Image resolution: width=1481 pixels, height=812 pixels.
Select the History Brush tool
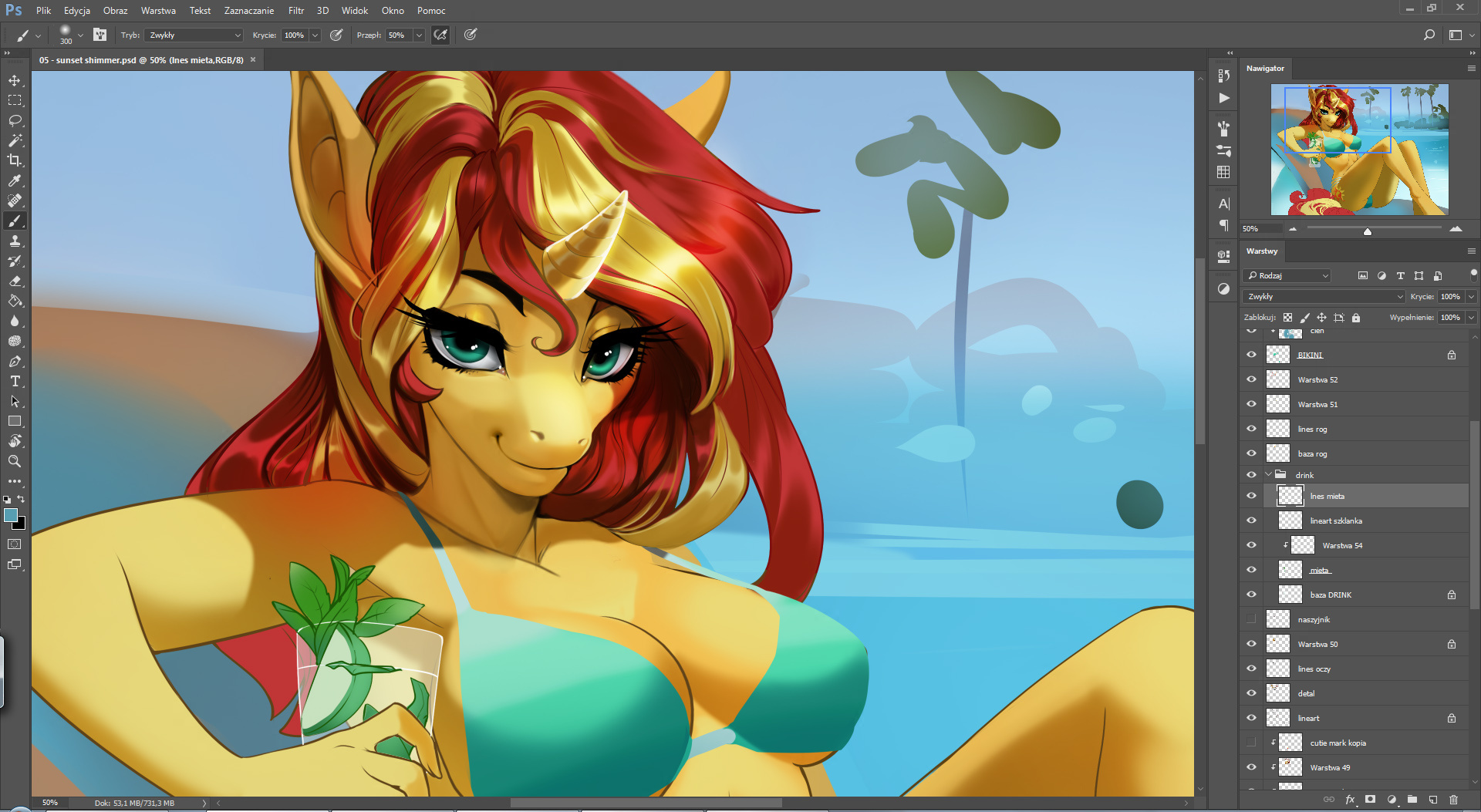(x=15, y=261)
